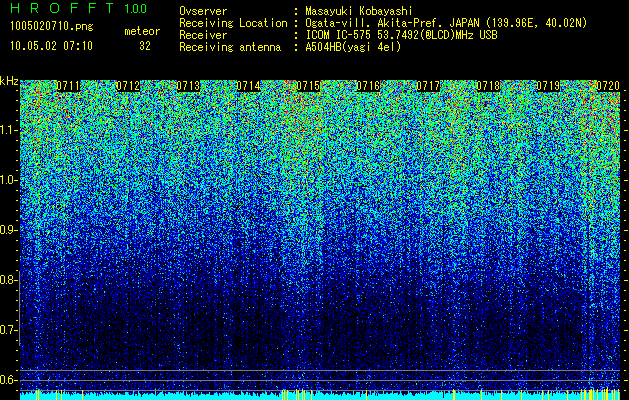Click the 0.6 frequency axis label
Screen dimensions: 629x400
(8, 380)
